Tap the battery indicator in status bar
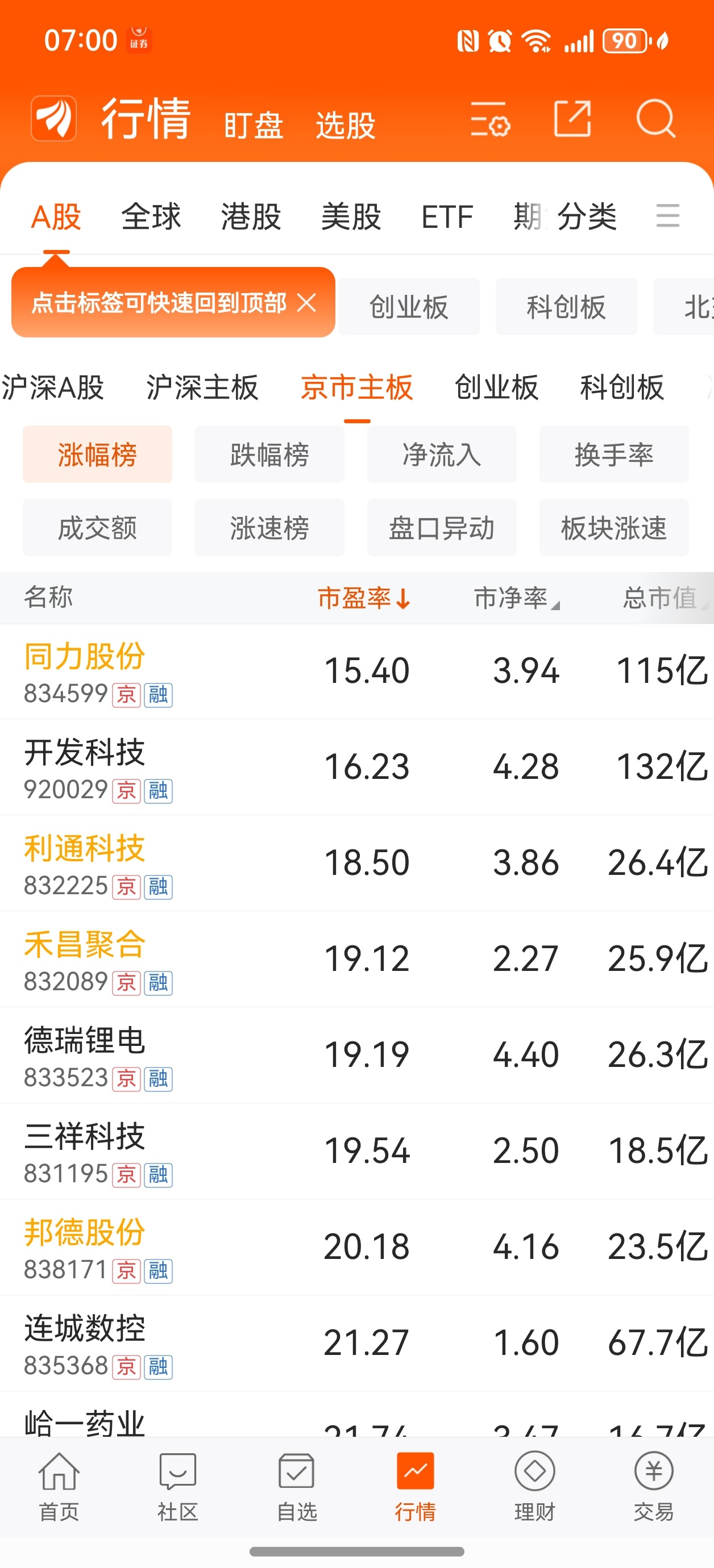714x1568 pixels. point(625,41)
